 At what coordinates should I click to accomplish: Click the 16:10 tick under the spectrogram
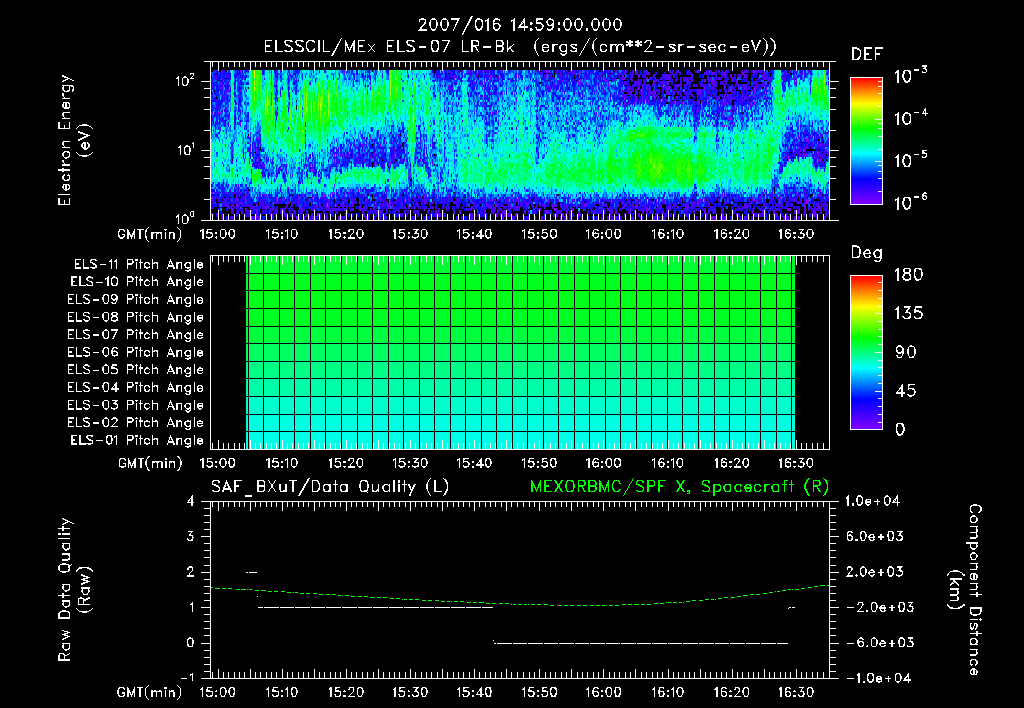click(x=667, y=234)
